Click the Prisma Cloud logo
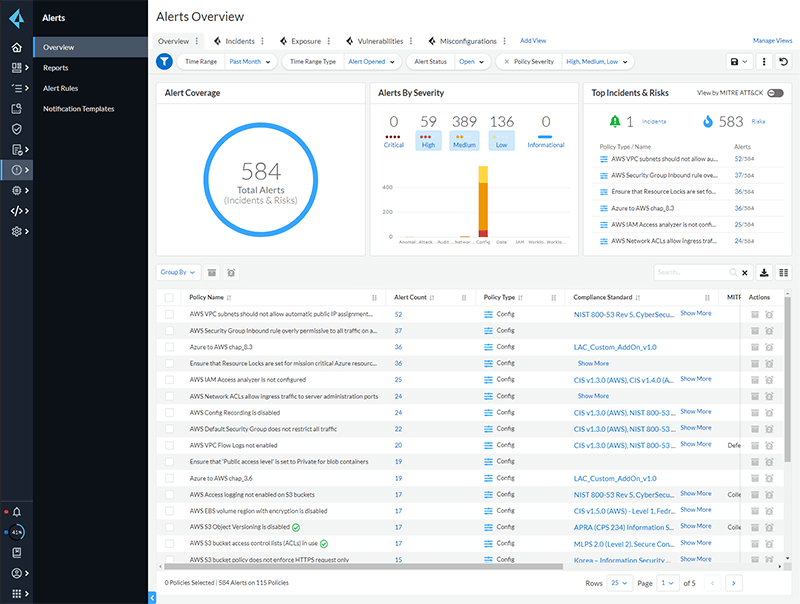 pos(16,18)
